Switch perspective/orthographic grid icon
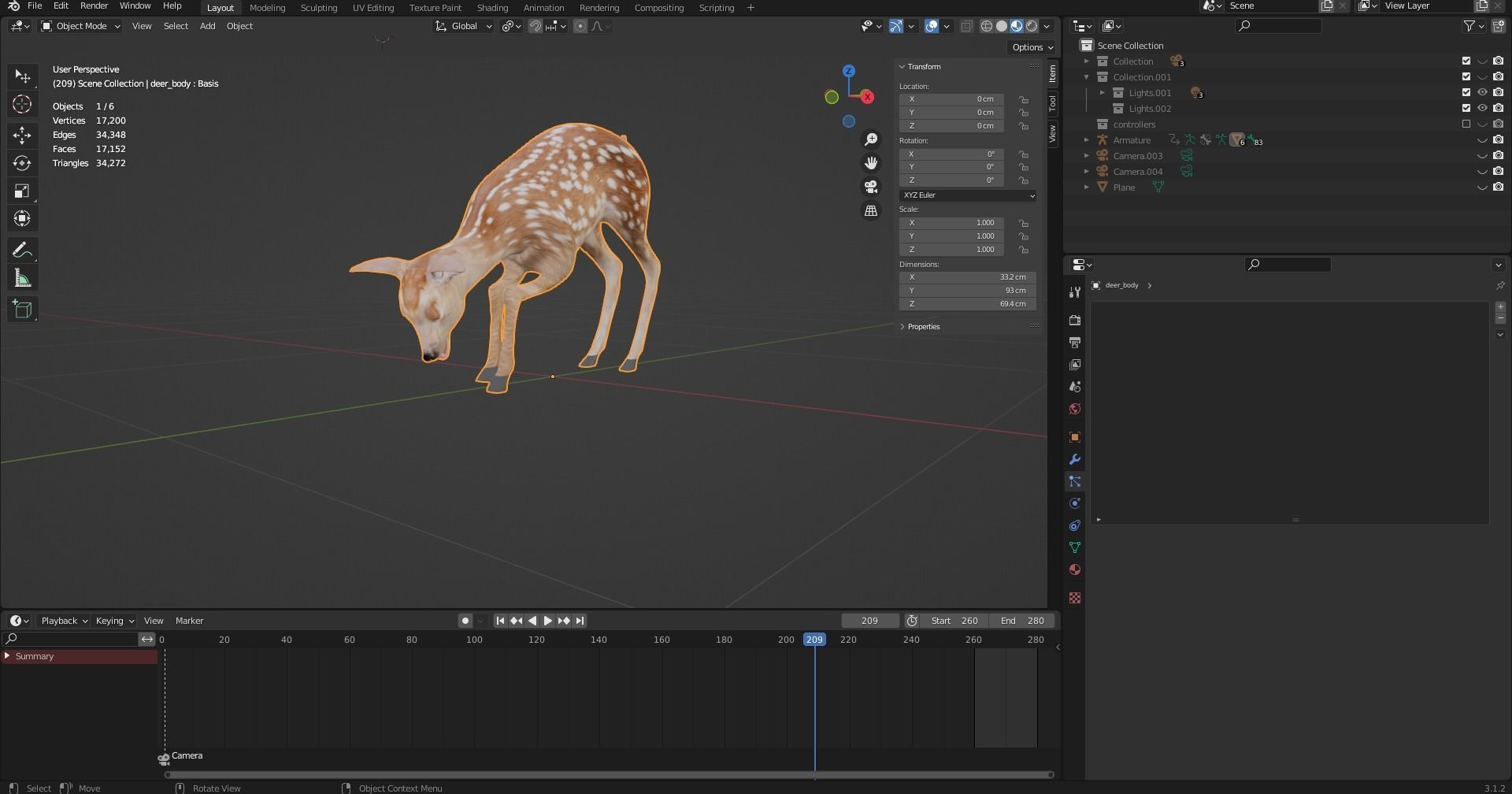Viewport: 1512px width, 794px height. click(871, 211)
